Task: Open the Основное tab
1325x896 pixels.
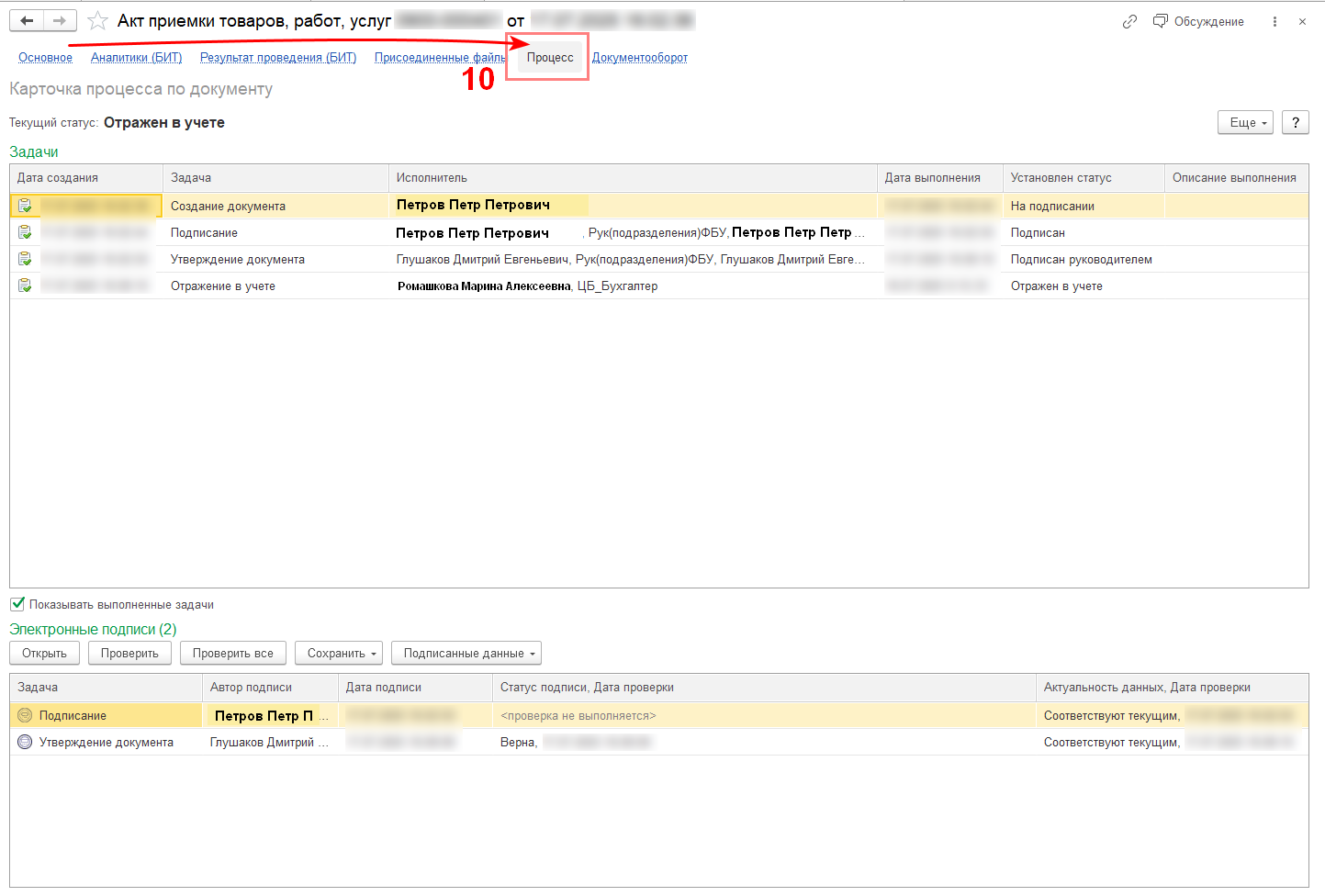Action: [45, 58]
